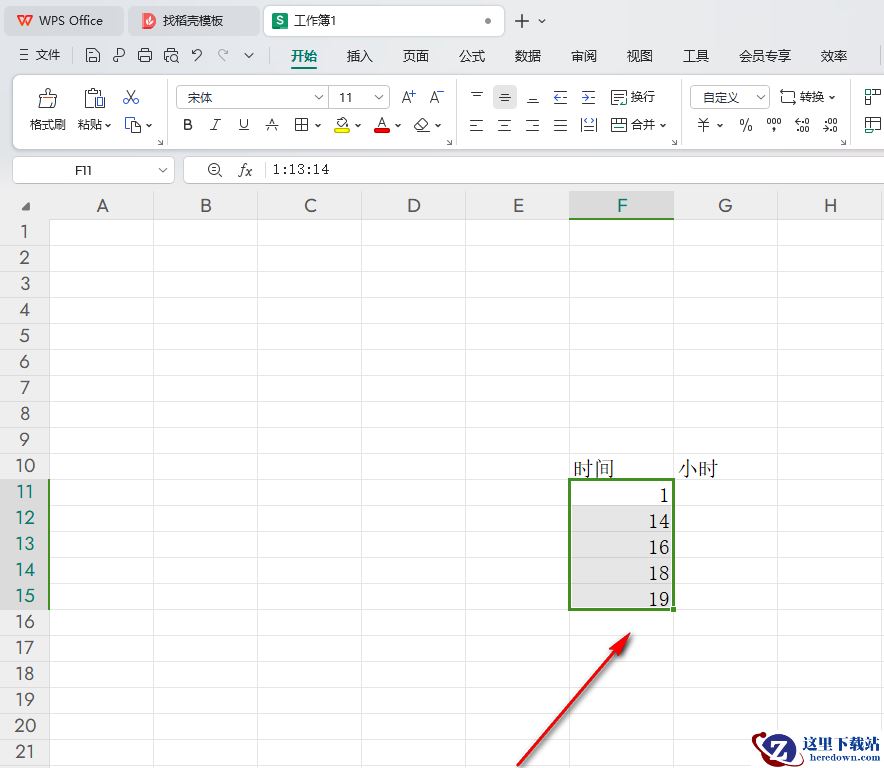Viewport: 884px width, 768px height.
Task: Toggle vertical middle alignment
Action: coord(505,98)
